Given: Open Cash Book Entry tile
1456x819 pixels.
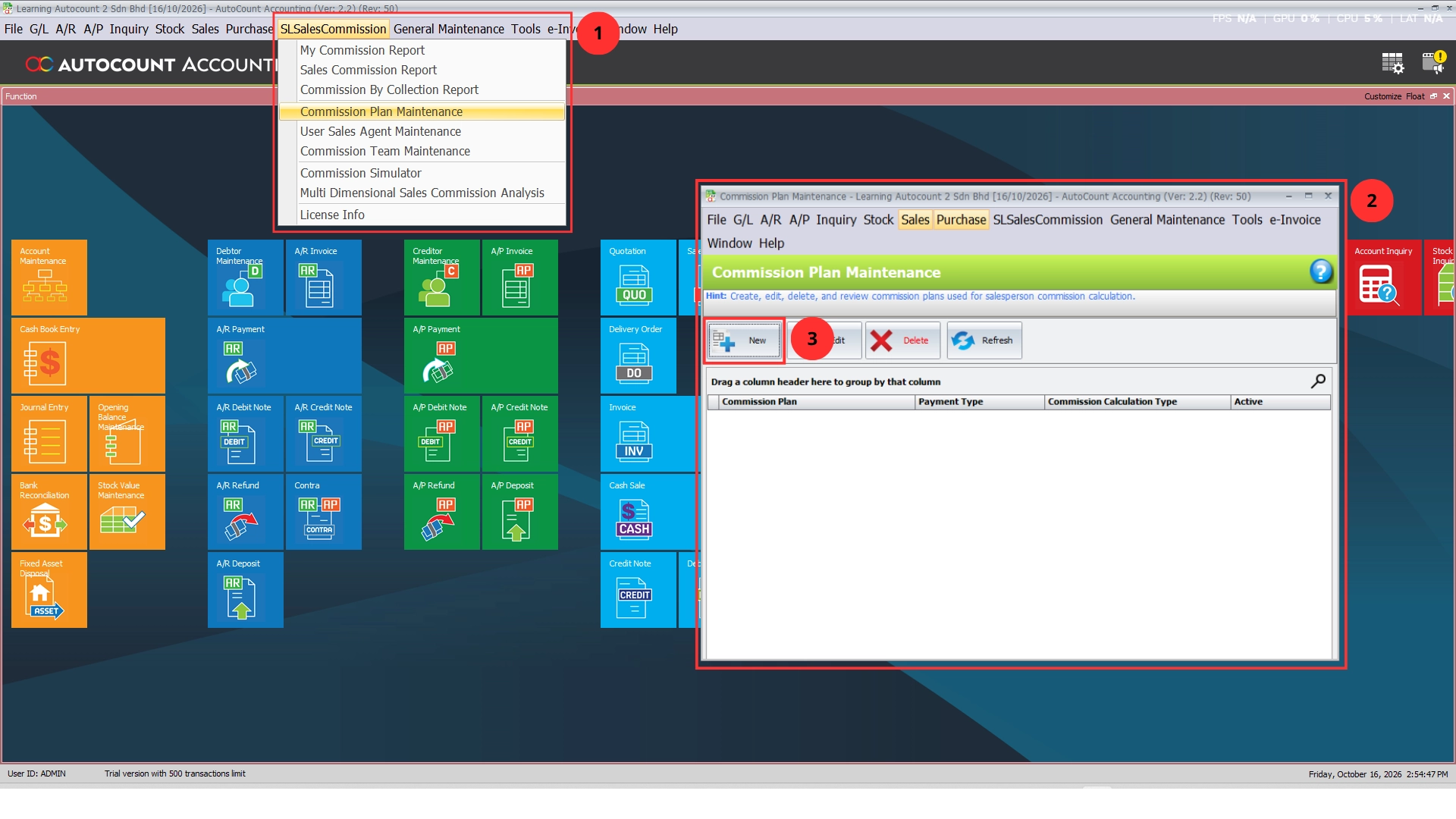Looking at the screenshot, I should pyautogui.click(x=88, y=356).
